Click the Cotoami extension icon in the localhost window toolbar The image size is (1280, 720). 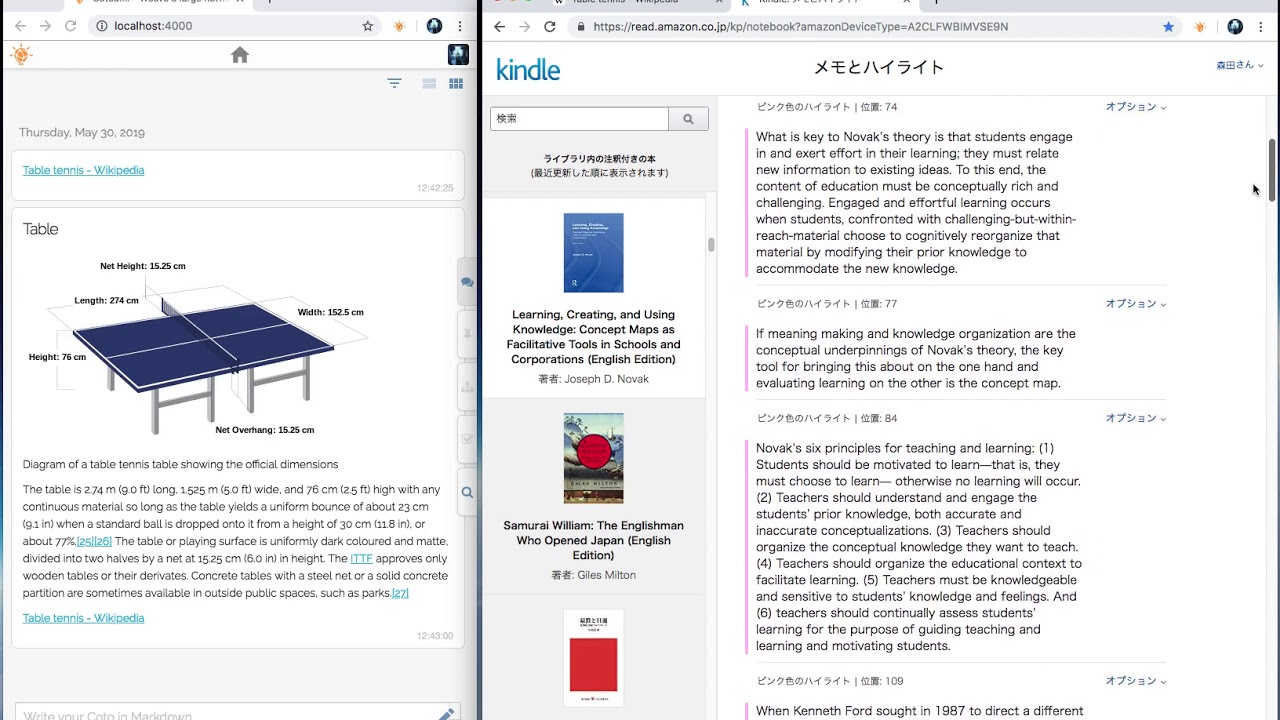[399, 26]
